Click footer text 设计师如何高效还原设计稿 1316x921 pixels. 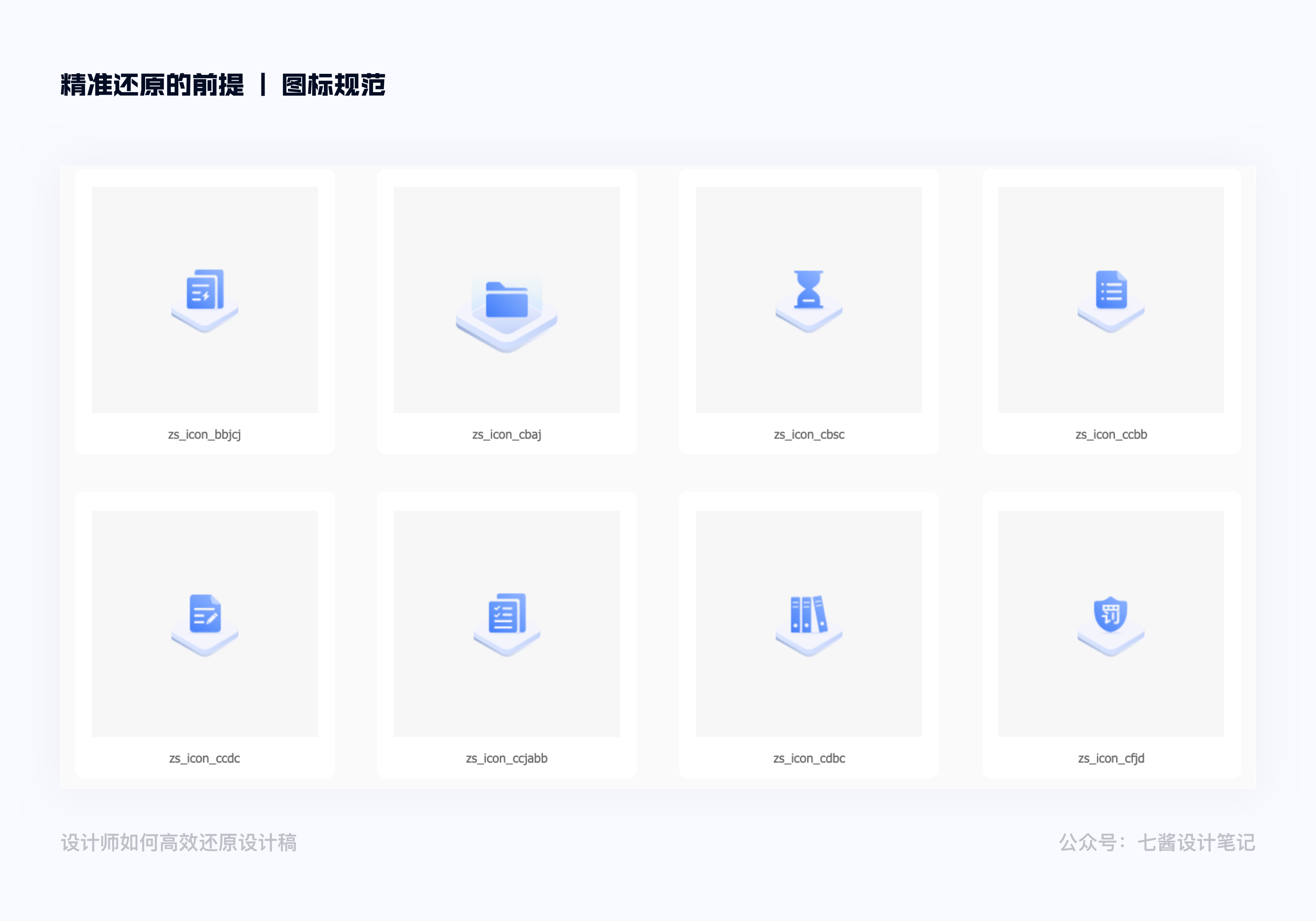(179, 842)
